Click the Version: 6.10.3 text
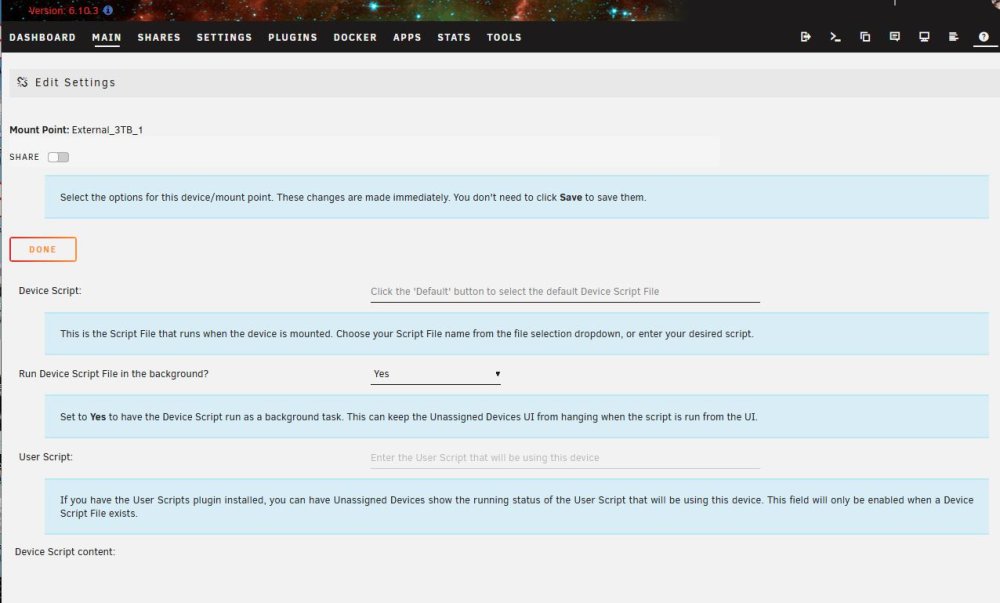Image resolution: width=1000 pixels, height=603 pixels. pyautogui.click(x=63, y=10)
